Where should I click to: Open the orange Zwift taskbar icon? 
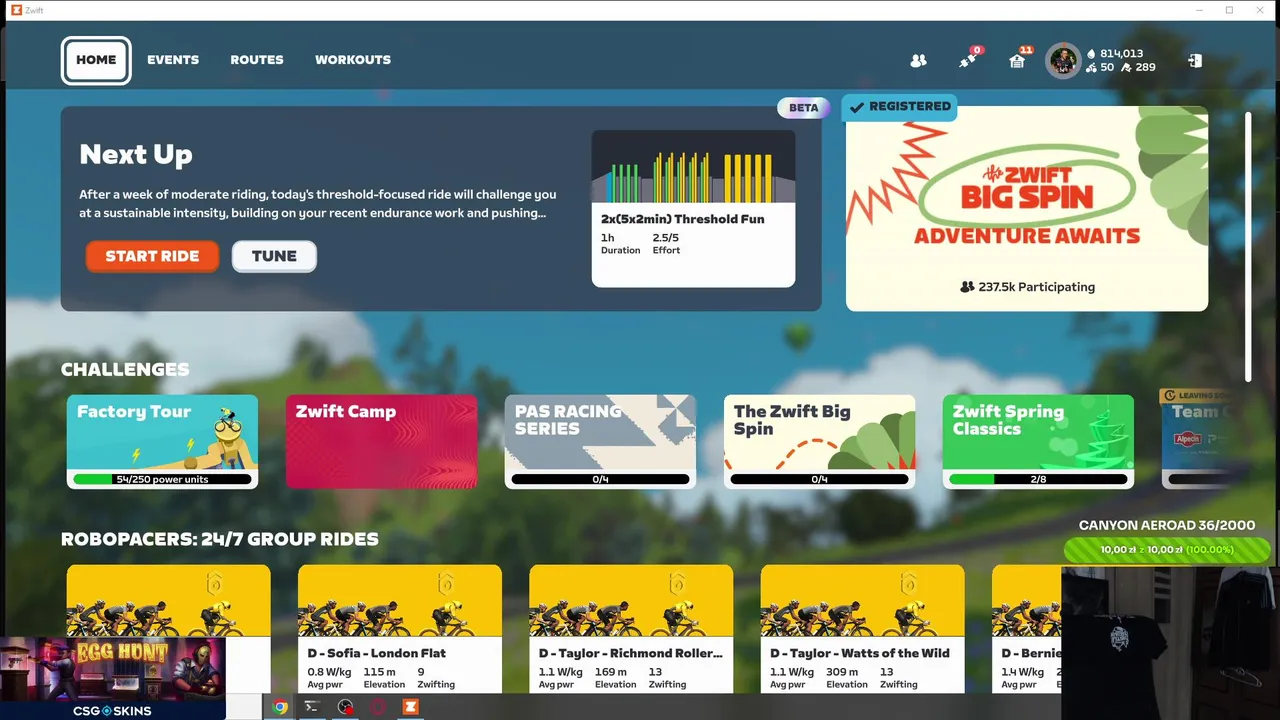pos(410,707)
